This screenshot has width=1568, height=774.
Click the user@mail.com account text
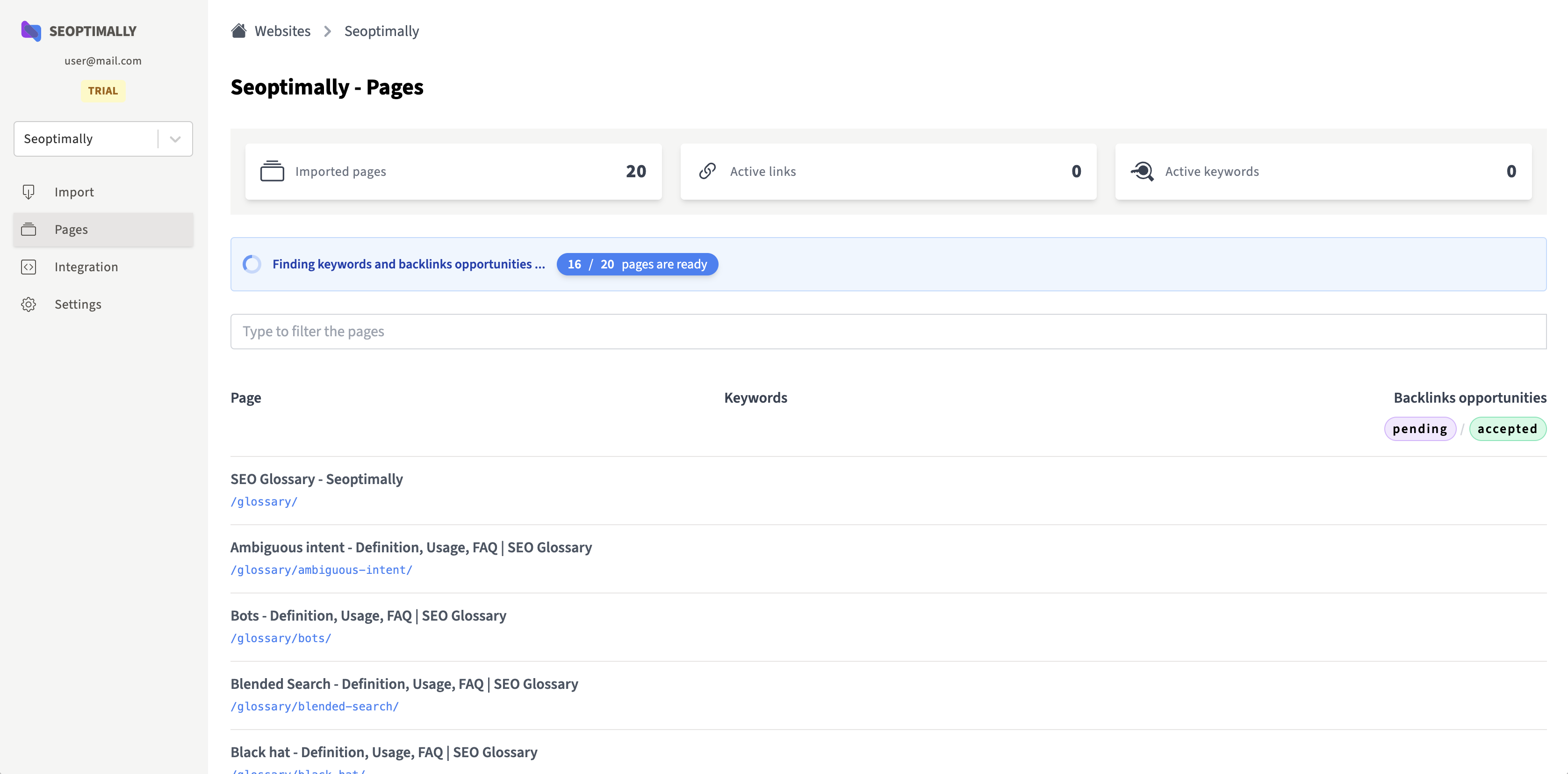click(x=103, y=61)
